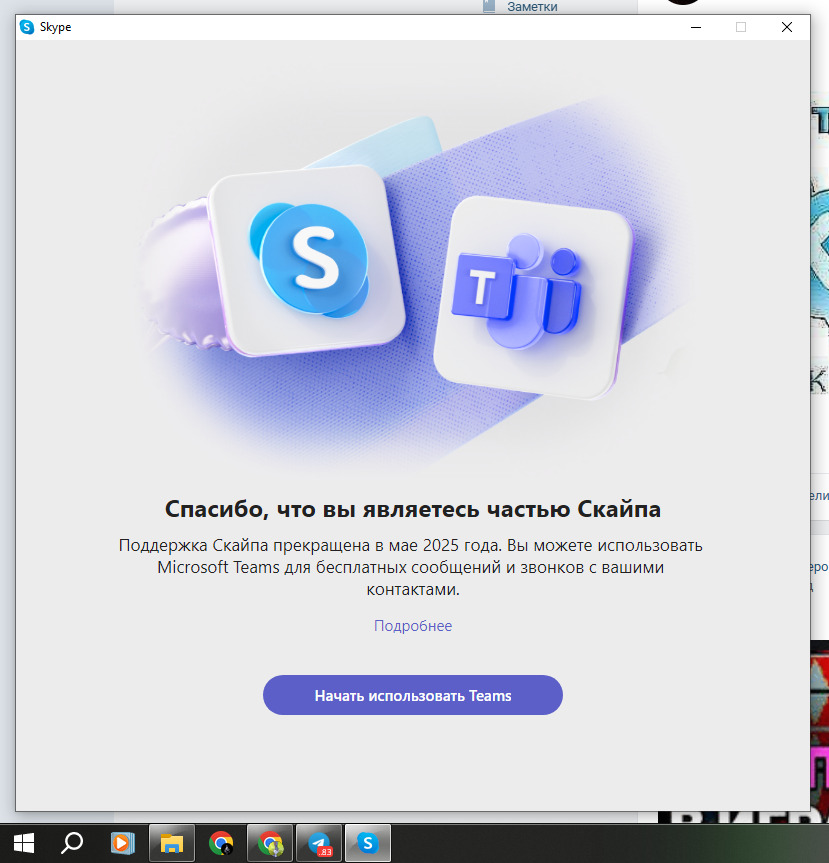
Task: Open the Windows Start menu
Action: pos(24,843)
